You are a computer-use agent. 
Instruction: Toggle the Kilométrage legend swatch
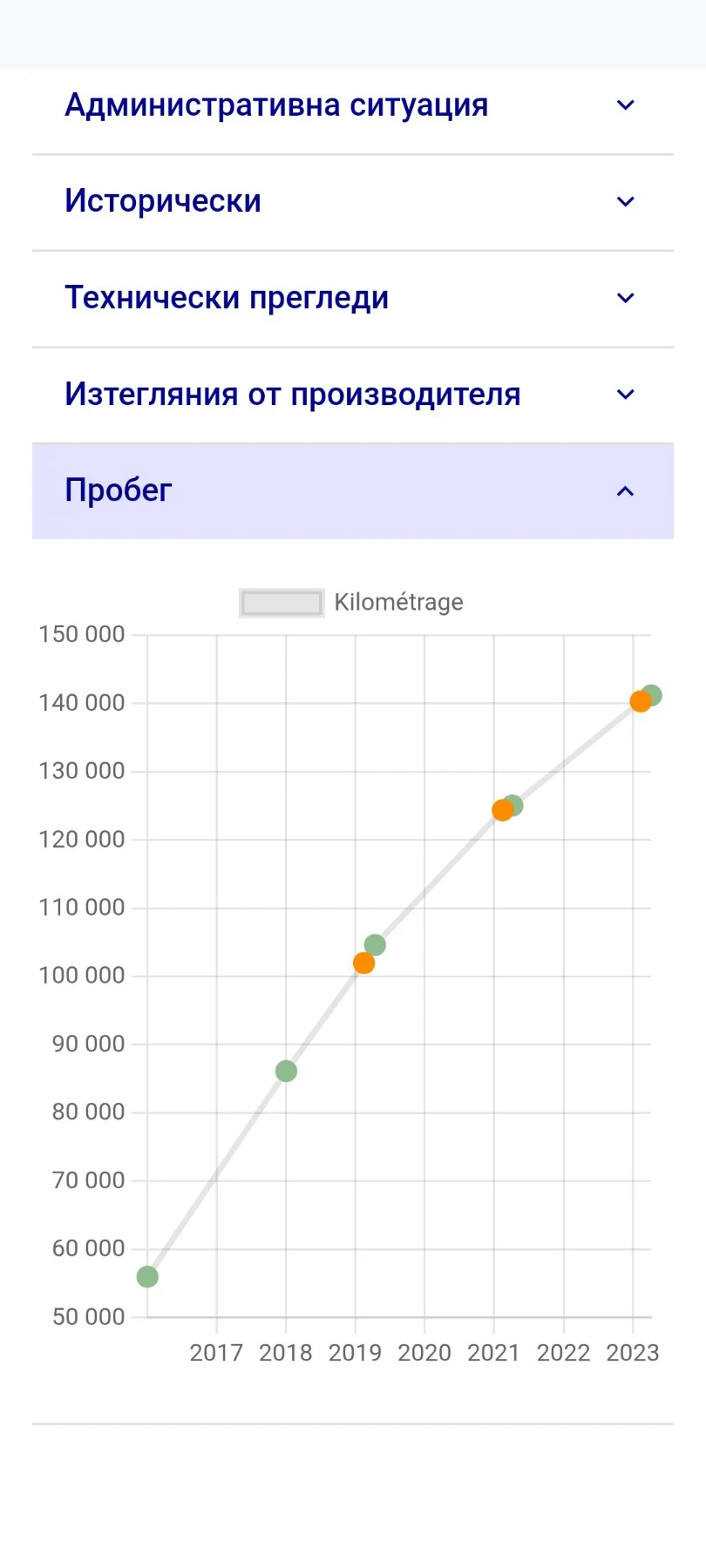(x=282, y=603)
